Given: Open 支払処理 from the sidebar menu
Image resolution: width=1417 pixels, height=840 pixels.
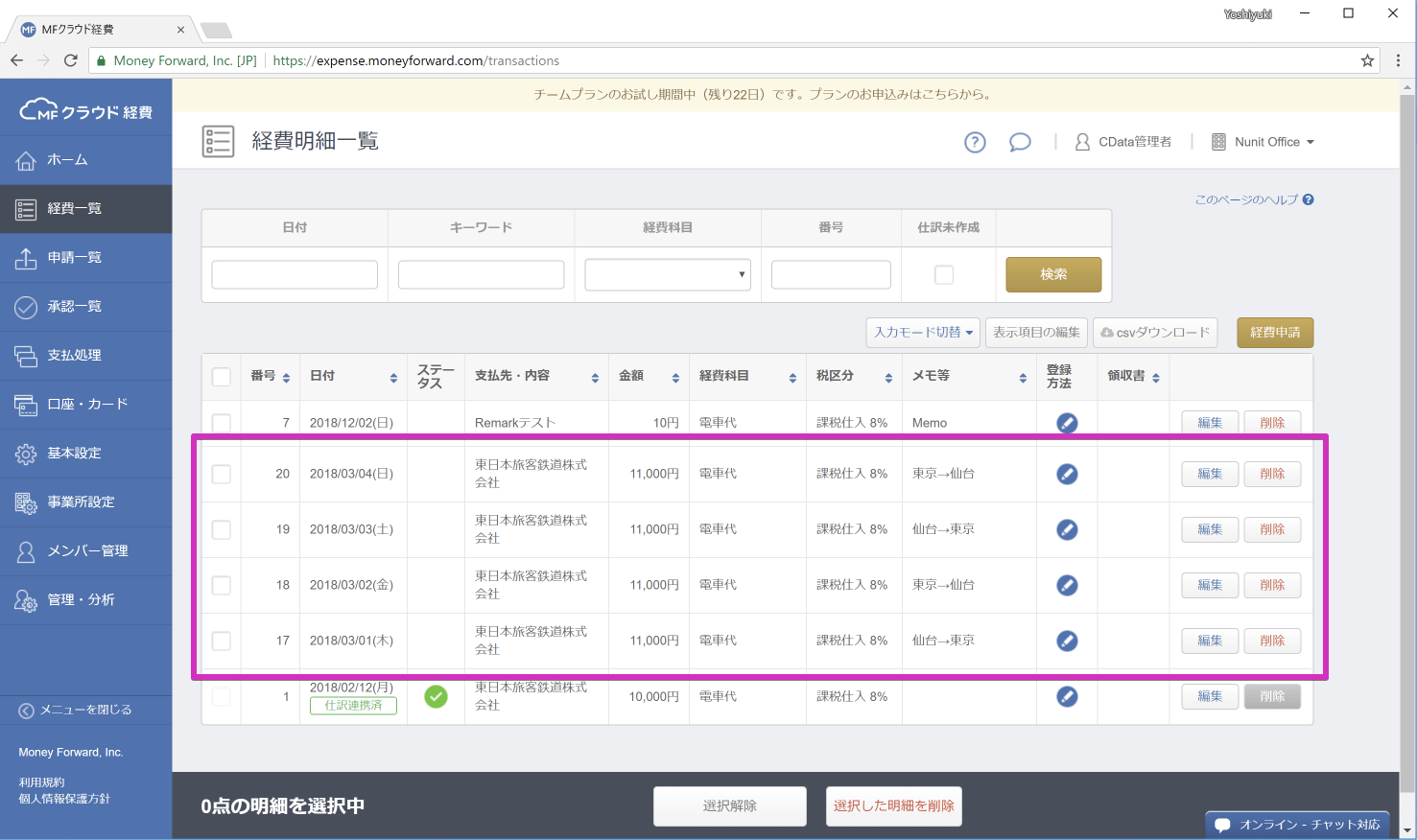Looking at the screenshot, I should 75,355.
